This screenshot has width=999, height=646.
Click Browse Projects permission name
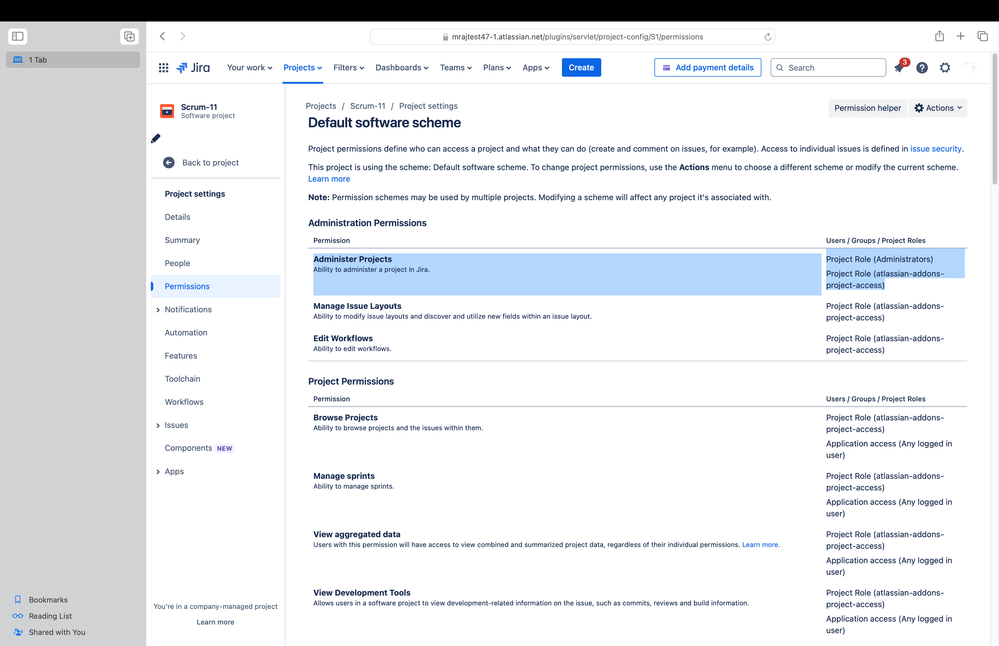click(x=345, y=417)
